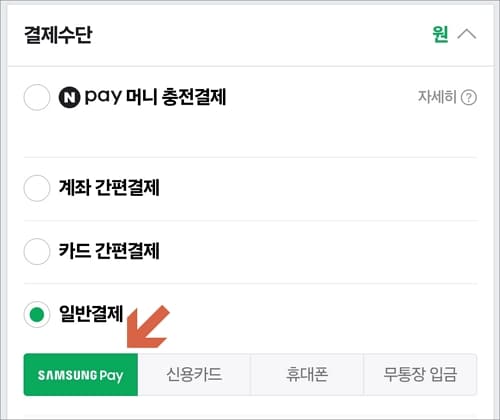Viewport: 500px width, 420px height.
Task: Switch to the 신용카드 tab
Action: (x=194, y=375)
